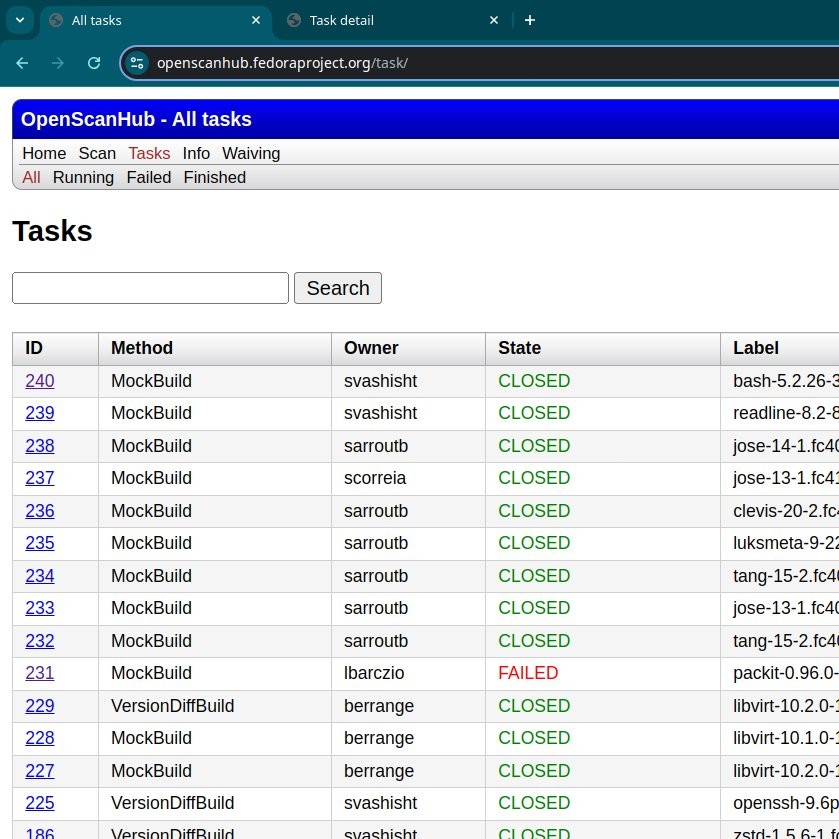
Task: Select CLOSED state in row 239
Action: (534, 413)
